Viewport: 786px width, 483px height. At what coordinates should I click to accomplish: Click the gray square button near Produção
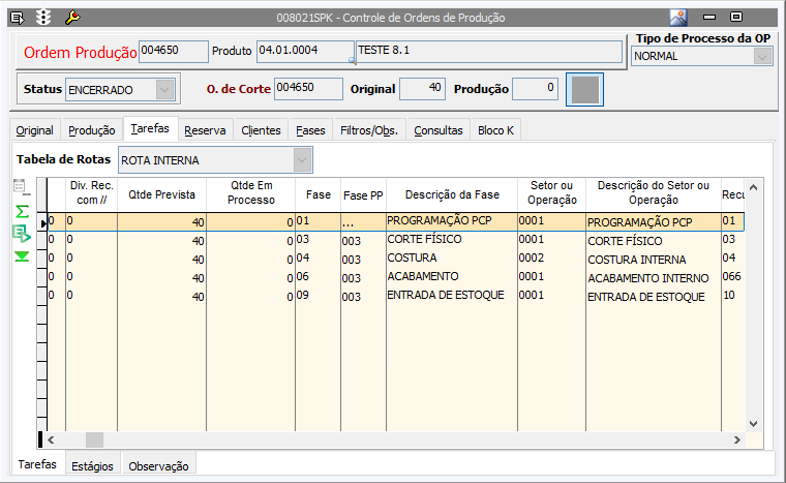584,90
